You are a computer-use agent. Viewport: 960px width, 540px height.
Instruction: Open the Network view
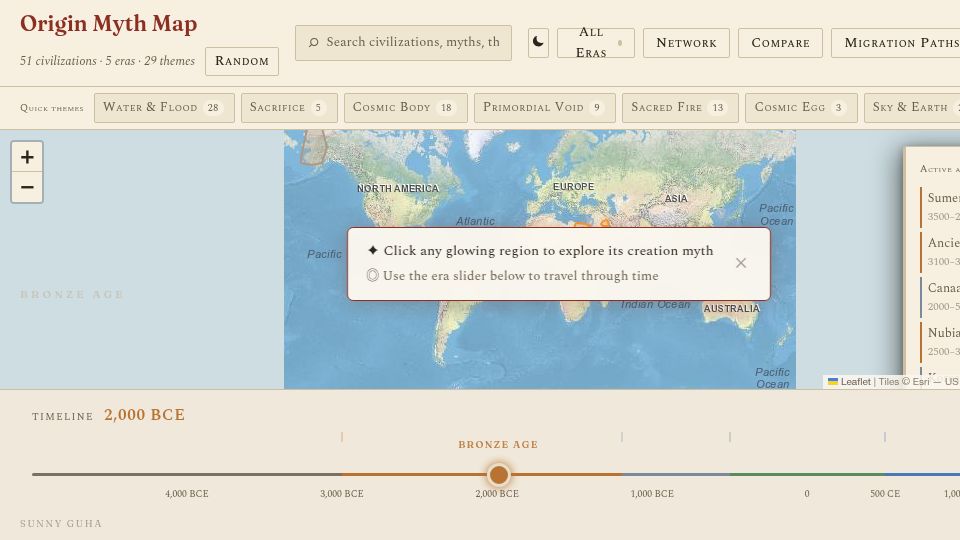(x=686, y=43)
